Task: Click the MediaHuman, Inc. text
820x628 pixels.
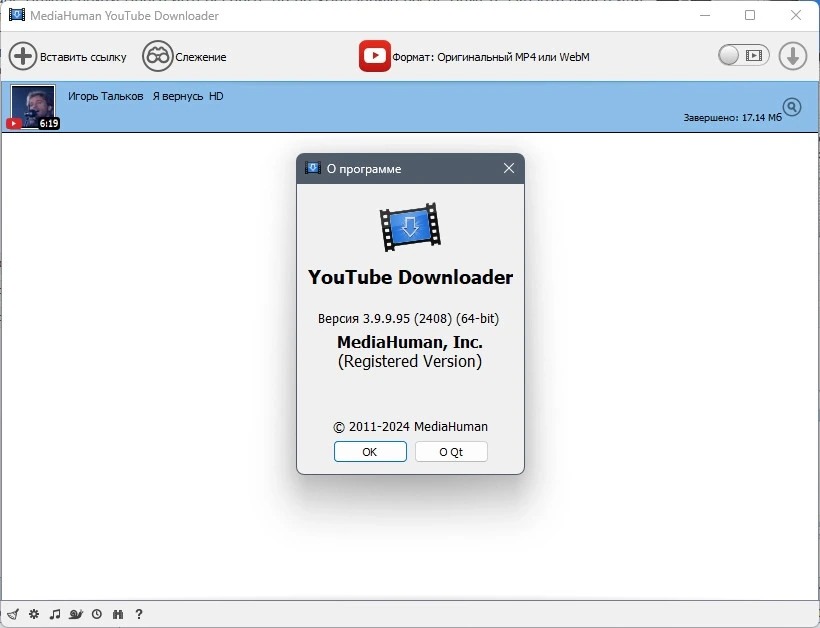Action: (x=410, y=342)
